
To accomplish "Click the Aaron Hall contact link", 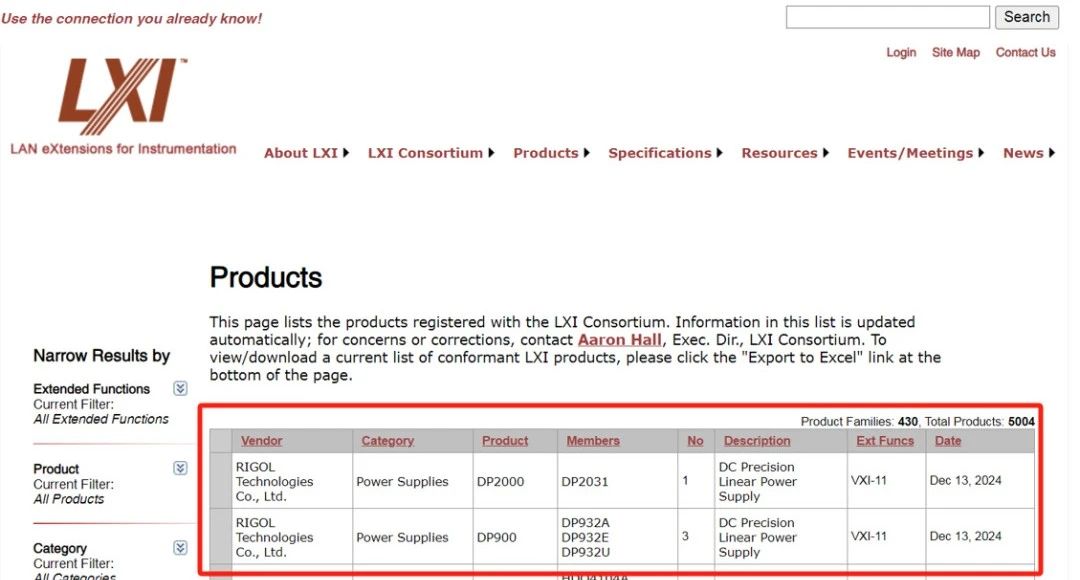I will 619,340.
